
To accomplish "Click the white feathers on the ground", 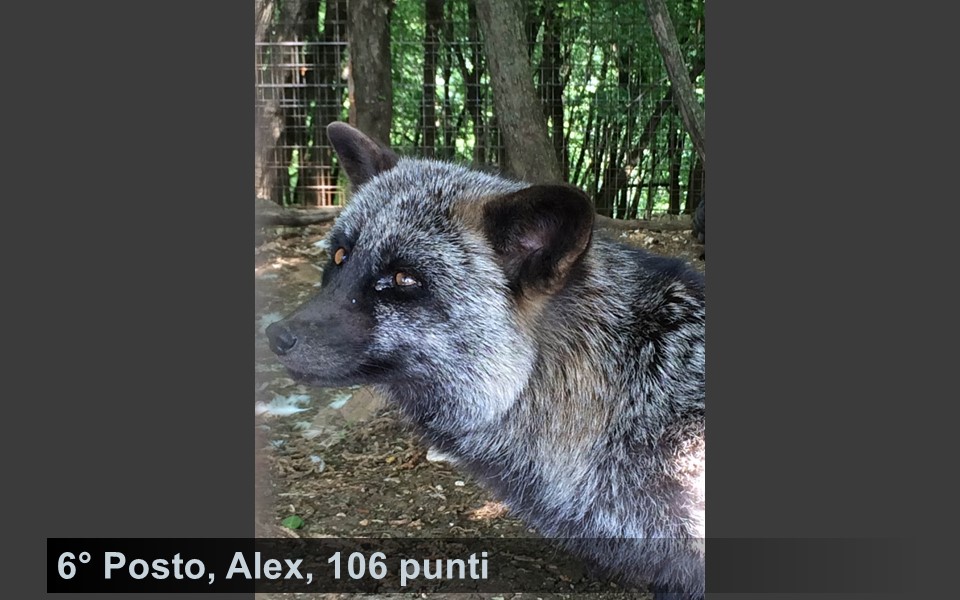I will click(285, 405).
